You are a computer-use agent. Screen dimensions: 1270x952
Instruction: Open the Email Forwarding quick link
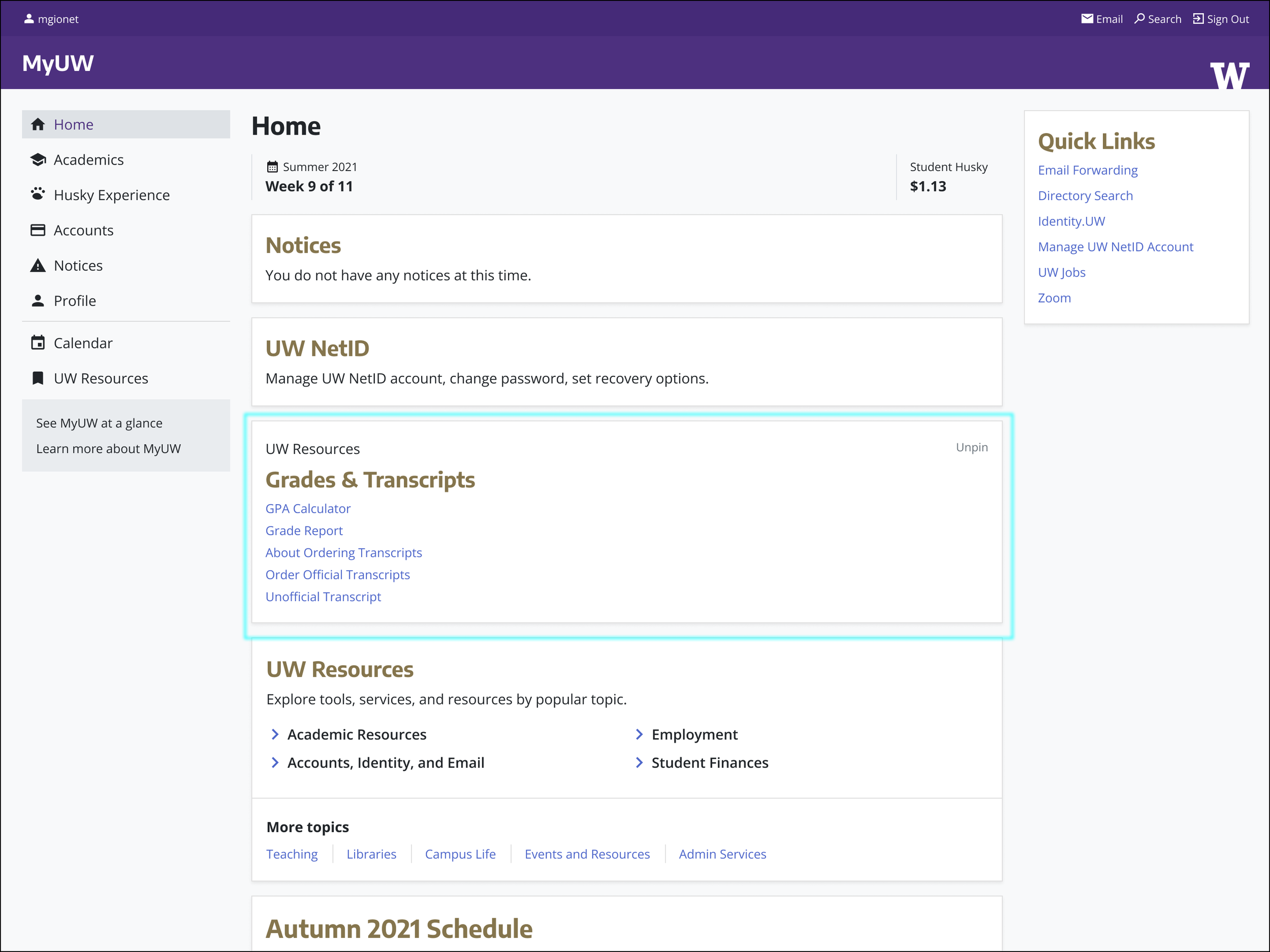pos(1088,170)
